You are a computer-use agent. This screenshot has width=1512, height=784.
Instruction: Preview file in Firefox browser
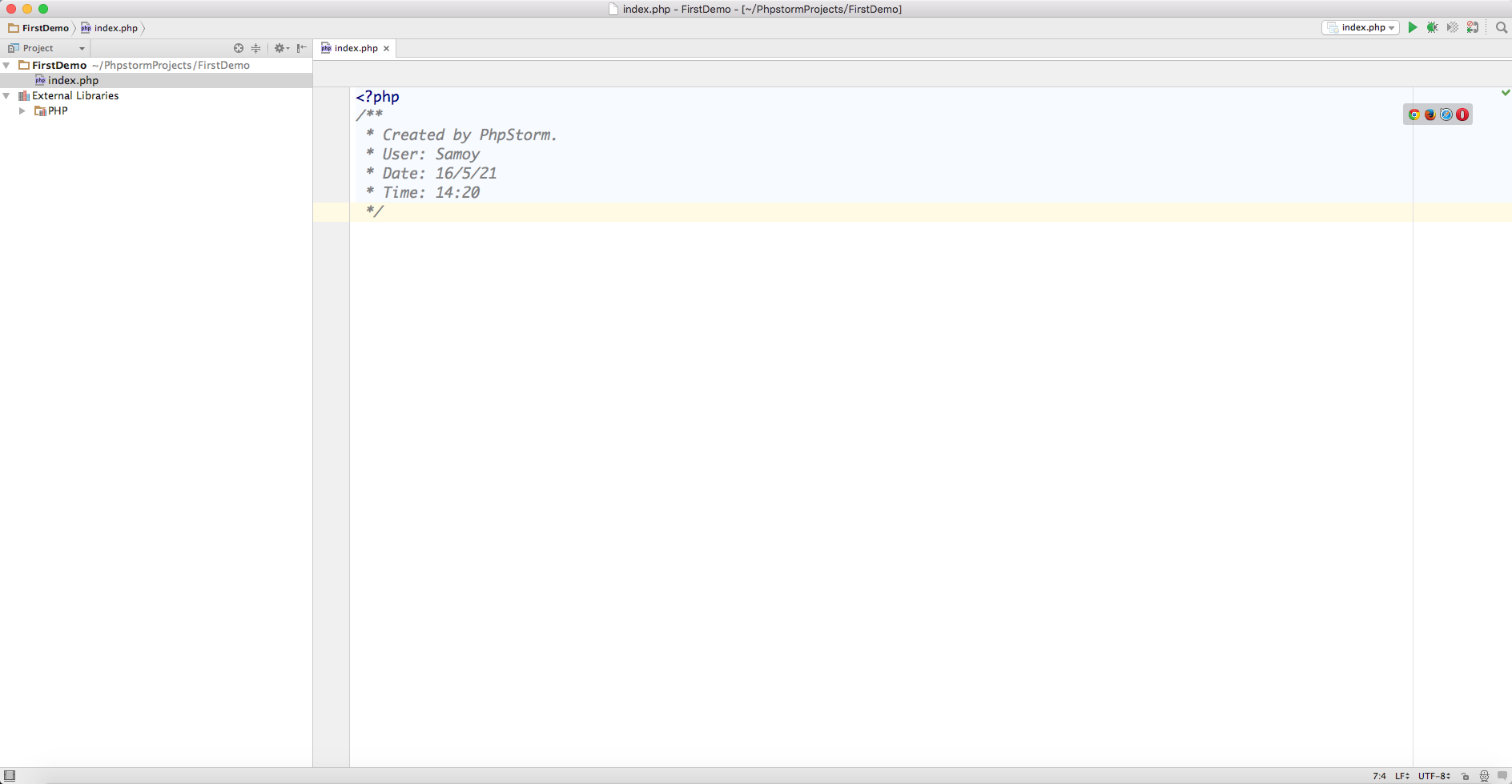(1430, 115)
